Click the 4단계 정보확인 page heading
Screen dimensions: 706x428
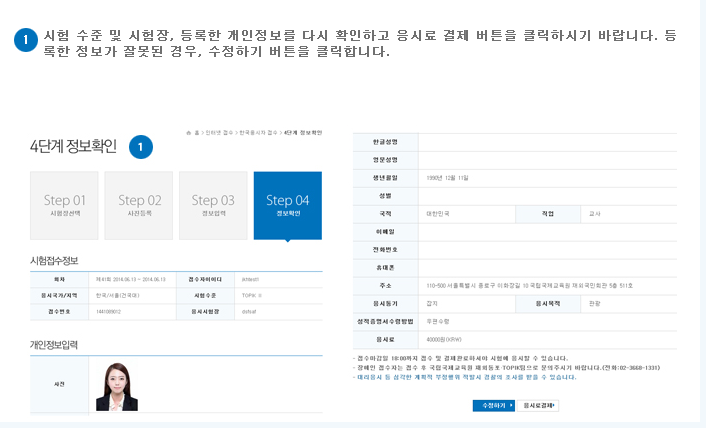[73, 147]
